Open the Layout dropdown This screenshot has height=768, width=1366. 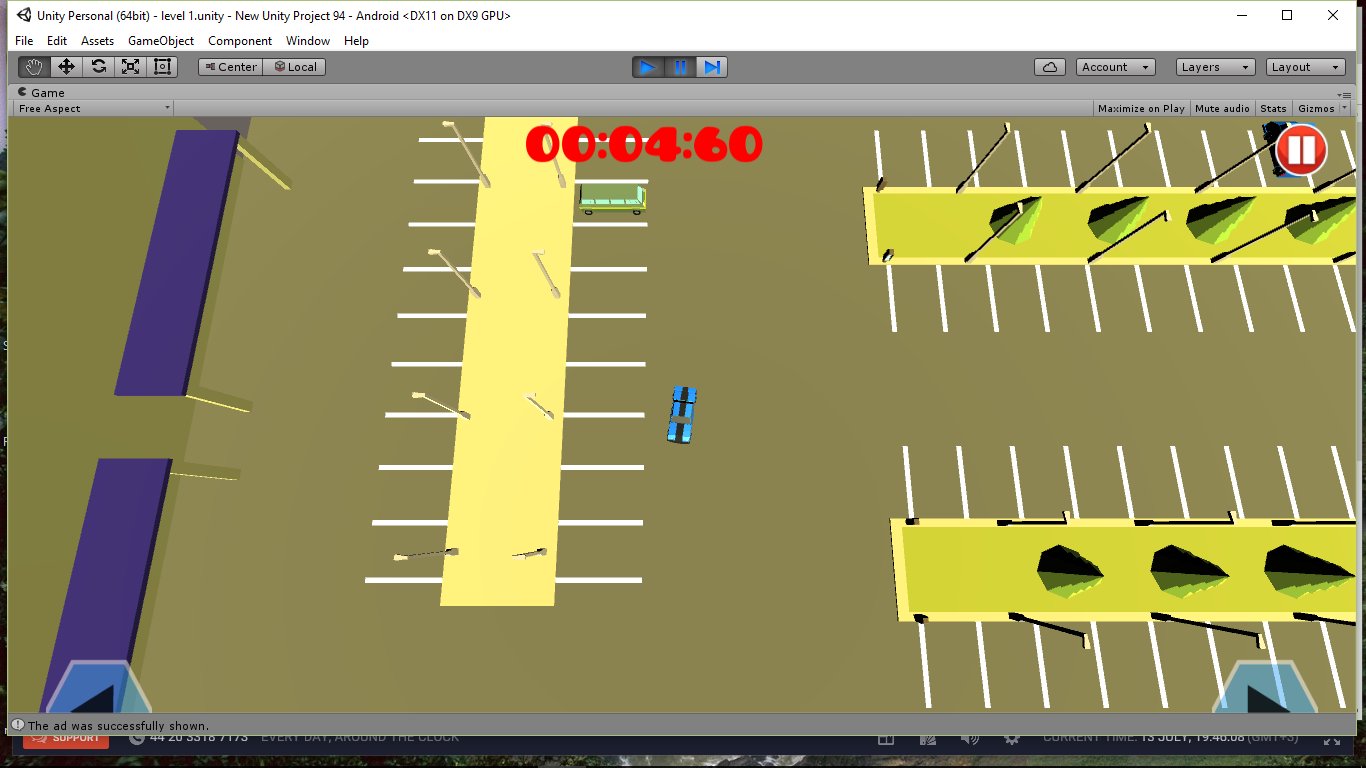[x=1305, y=67]
